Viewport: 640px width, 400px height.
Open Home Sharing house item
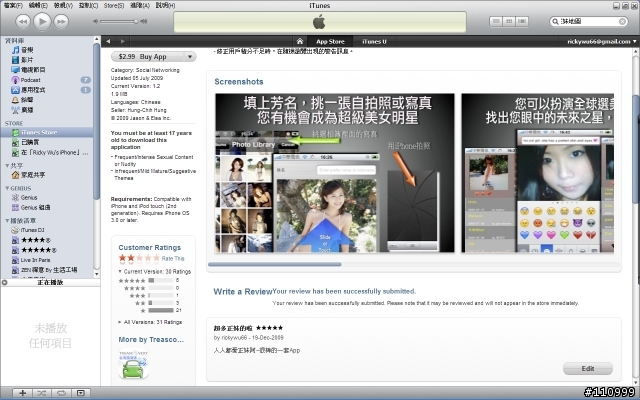click(x=29, y=175)
